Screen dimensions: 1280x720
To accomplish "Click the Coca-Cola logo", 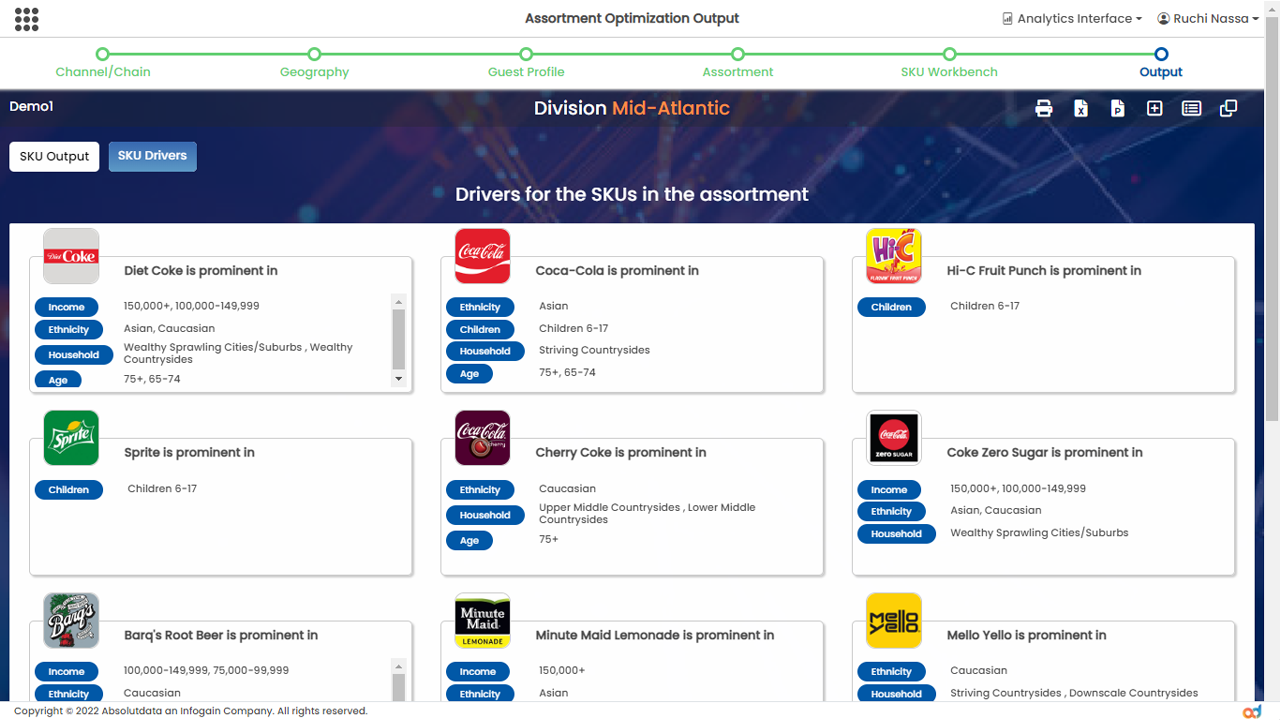I will click(x=482, y=256).
